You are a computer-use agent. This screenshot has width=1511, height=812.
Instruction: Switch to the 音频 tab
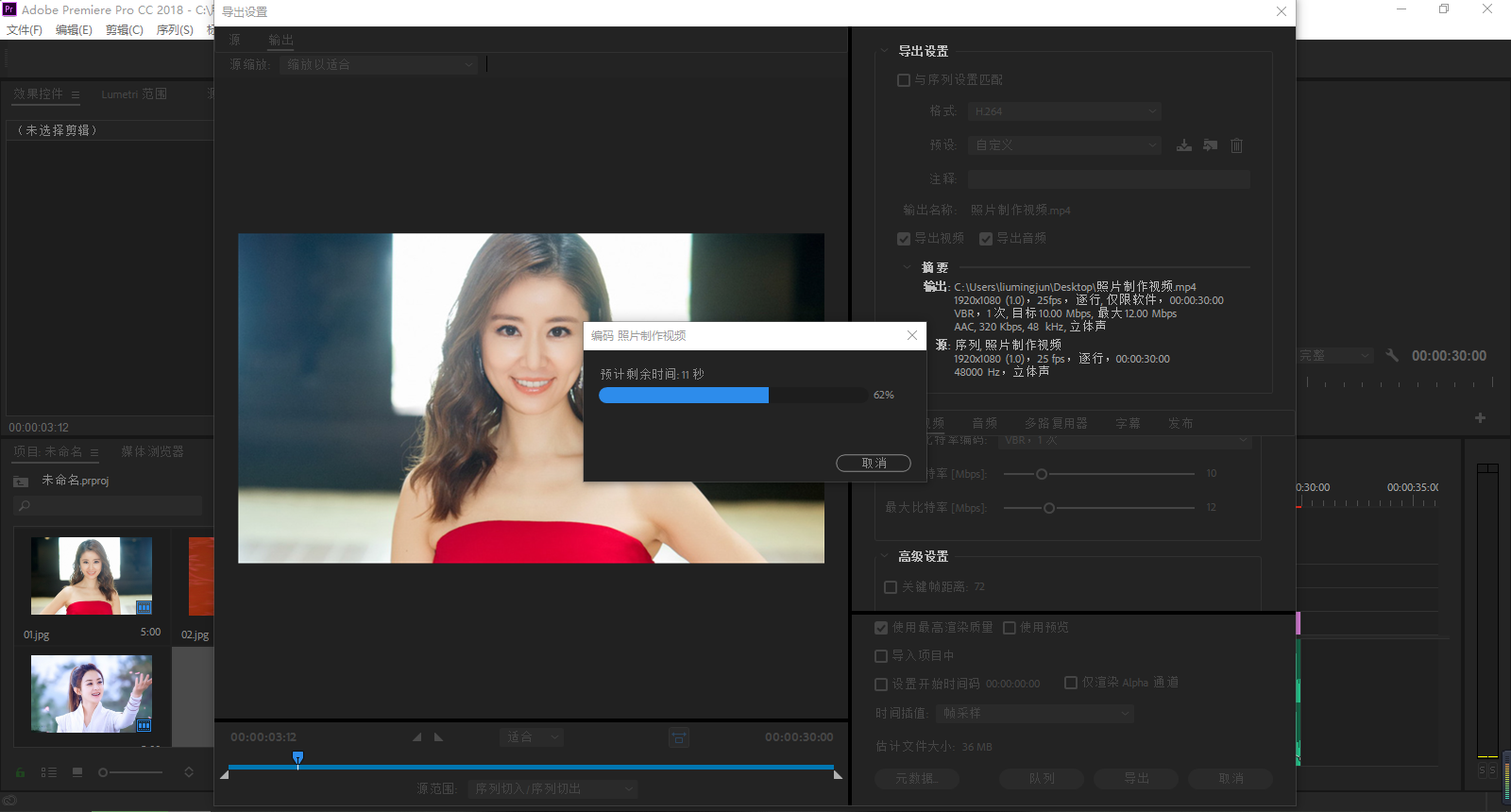pyautogui.click(x=984, y=423)
